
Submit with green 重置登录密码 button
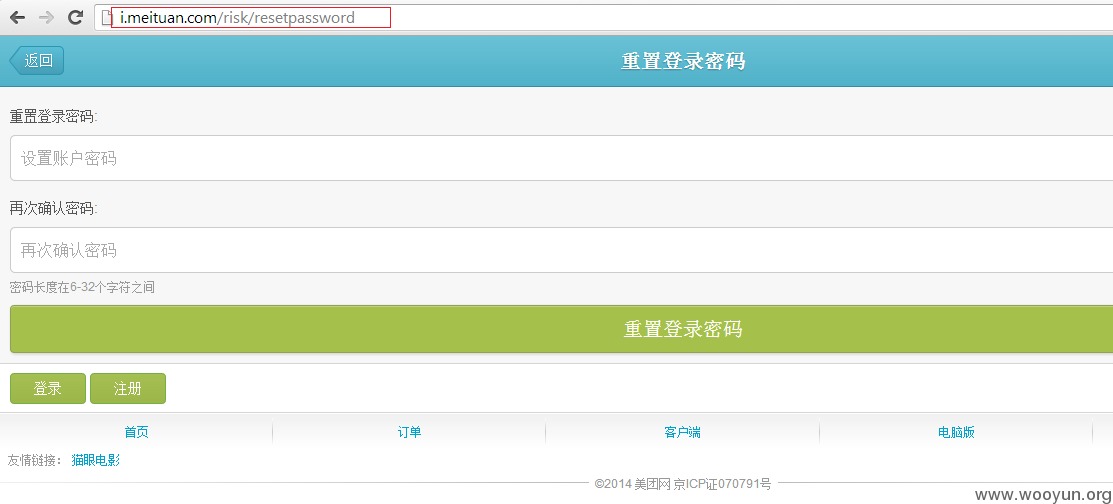(561, 329)
